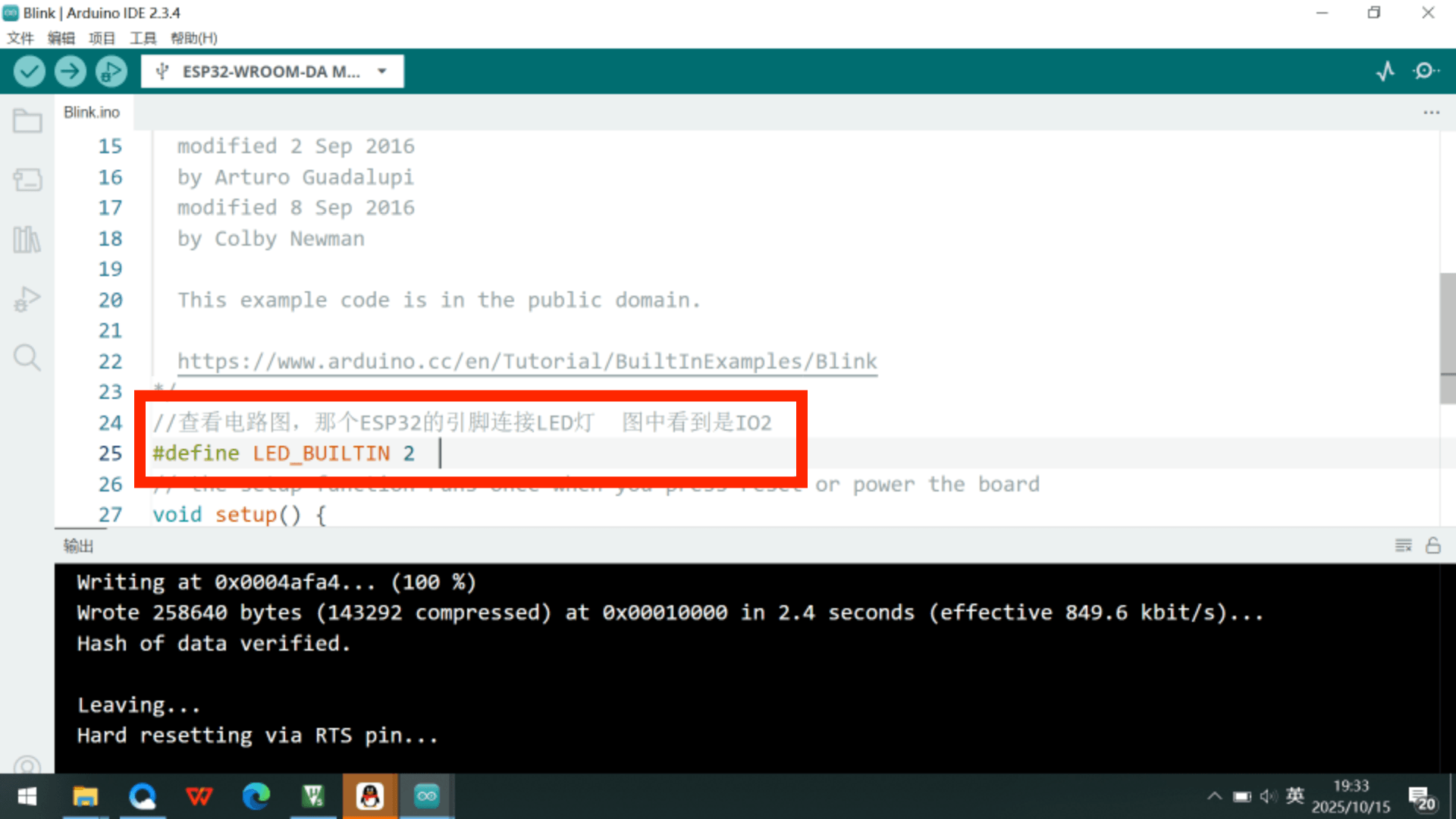Screen dimensions: 1456x819
Task: Open the Library Manager sidebar icon
Action: 27,240
